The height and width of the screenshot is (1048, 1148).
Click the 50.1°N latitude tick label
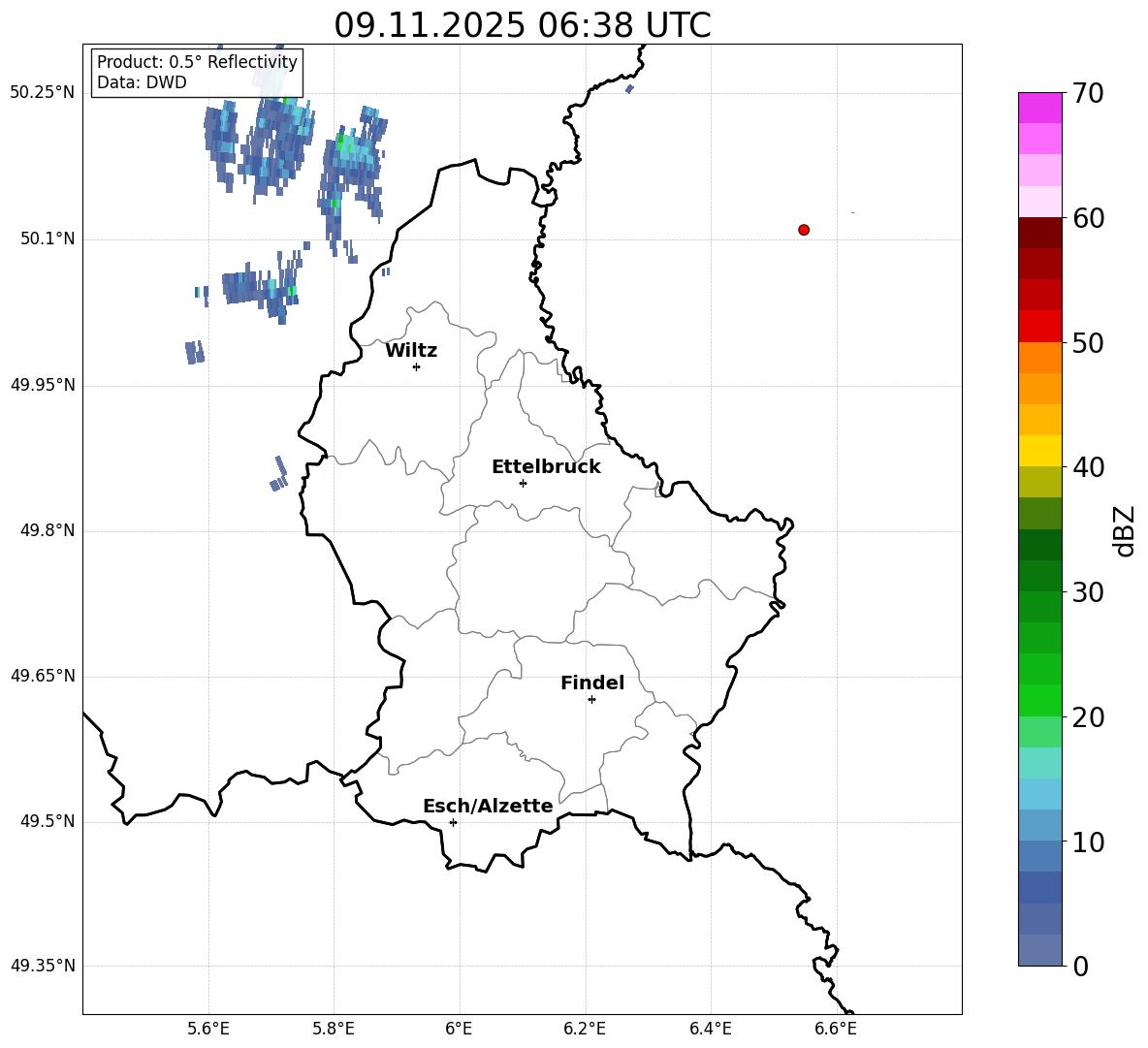[48, 238]
